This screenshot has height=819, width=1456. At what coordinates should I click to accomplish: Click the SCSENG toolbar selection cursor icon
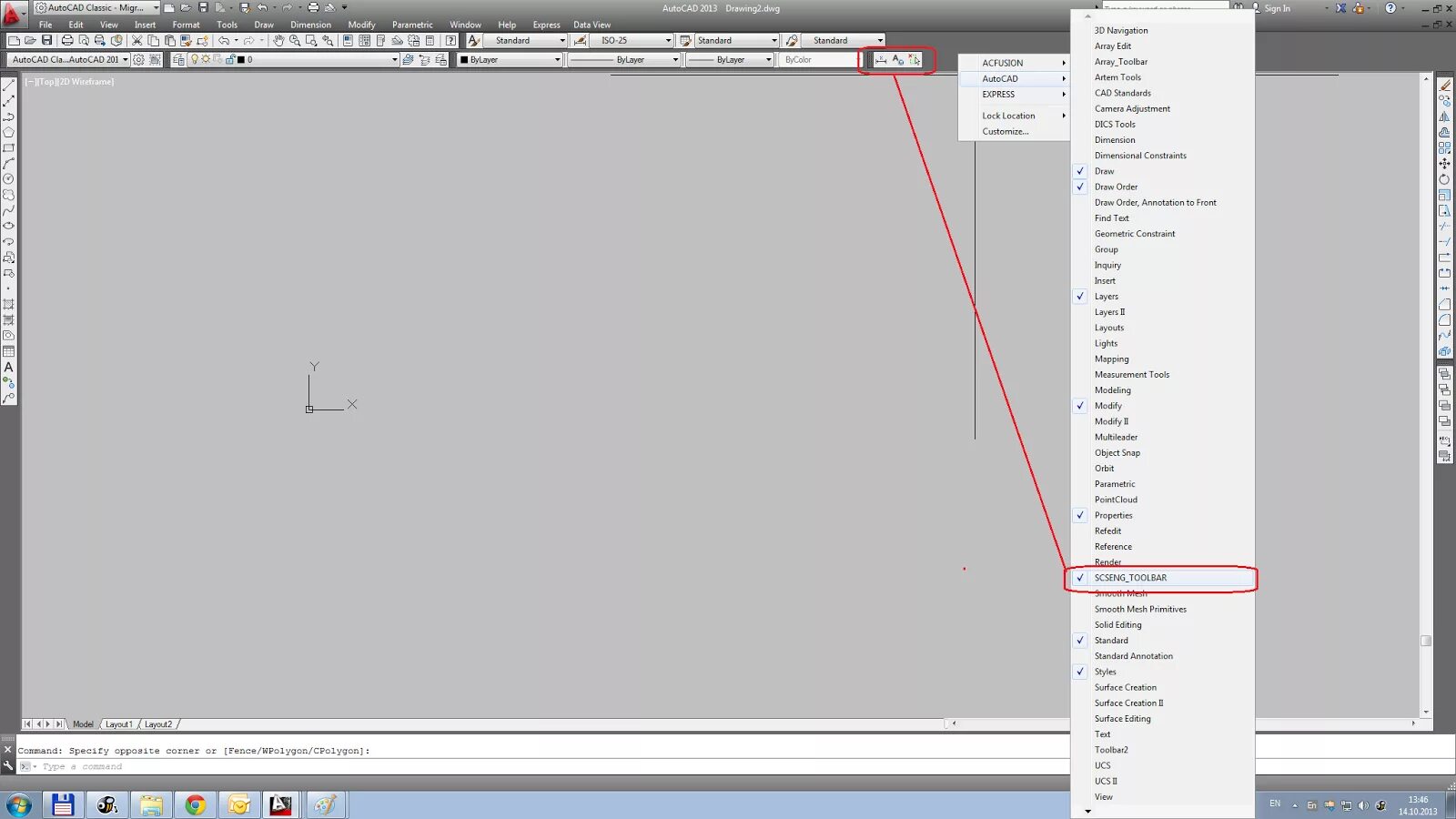click(915, 59)
